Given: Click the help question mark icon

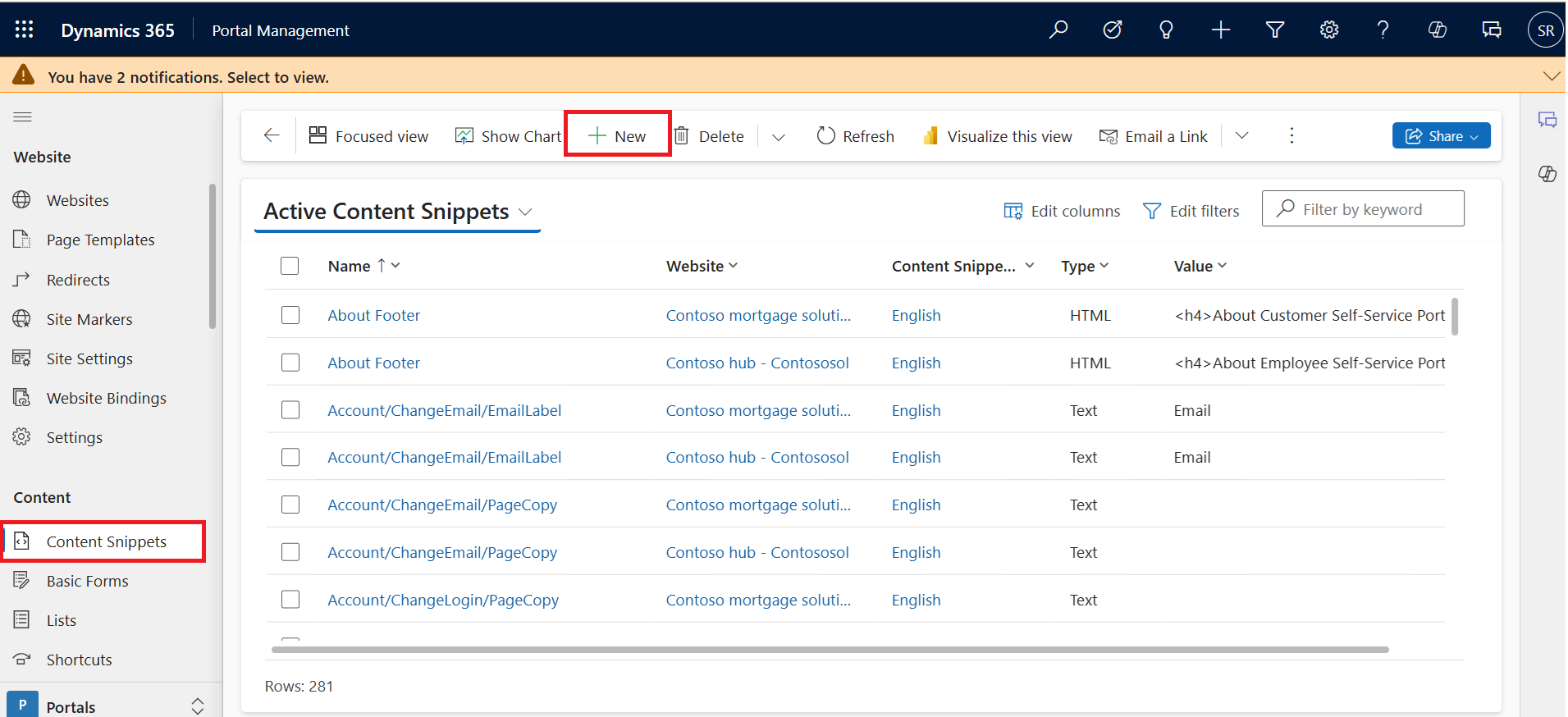Looking at the screenshot, I should click(1383, 30).
